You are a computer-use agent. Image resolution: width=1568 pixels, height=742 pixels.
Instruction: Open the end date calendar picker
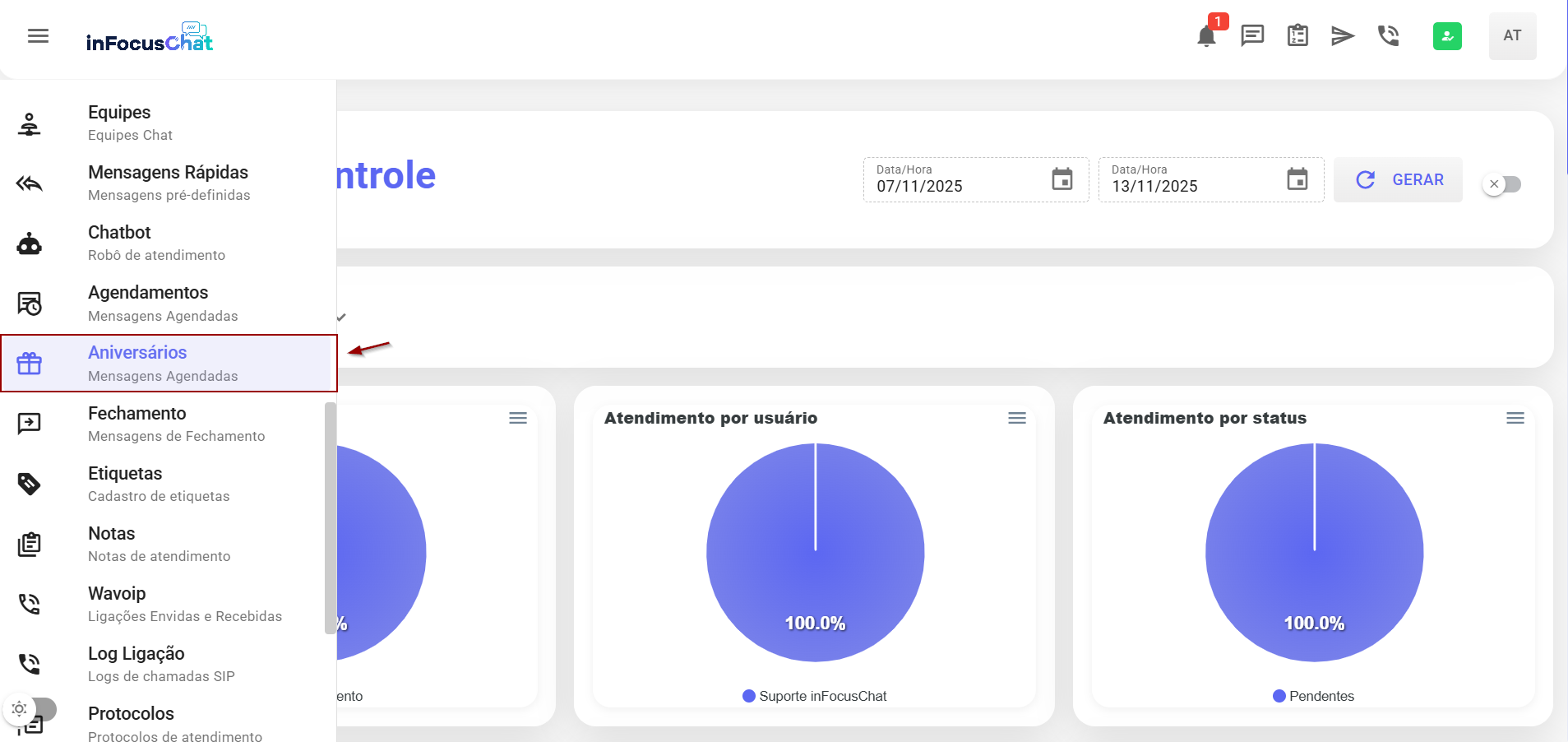1297,179
